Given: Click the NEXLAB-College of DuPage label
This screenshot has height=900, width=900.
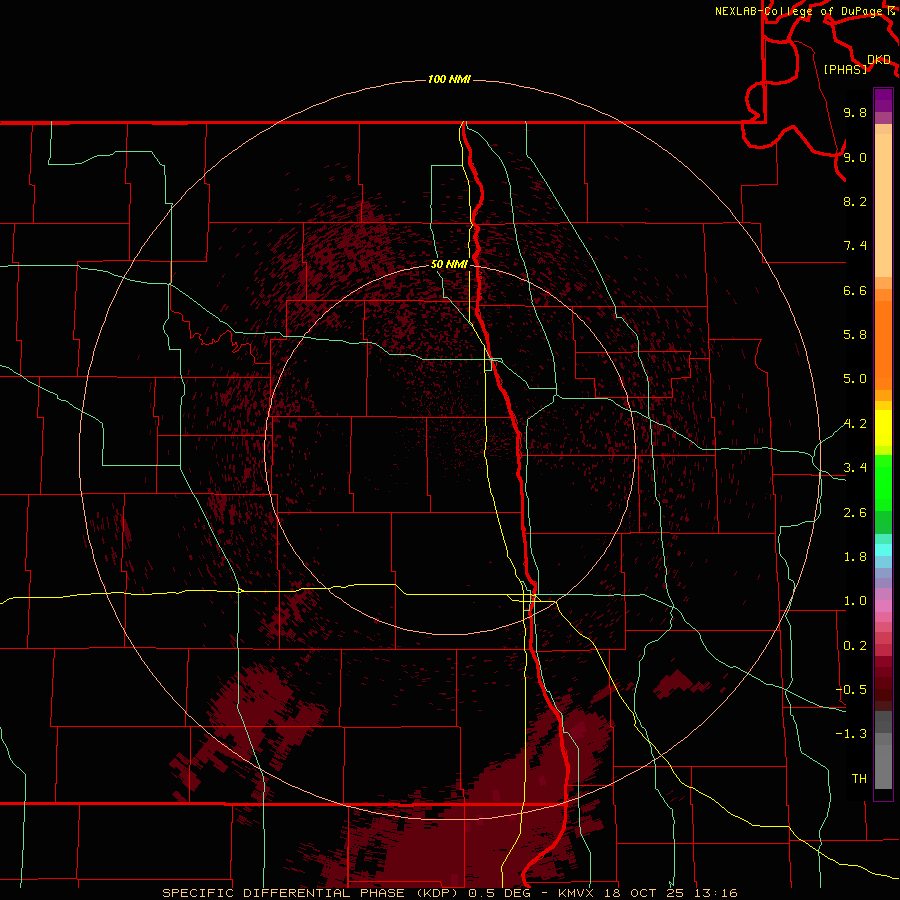Looking at the screenshot, I should [799, 11].
